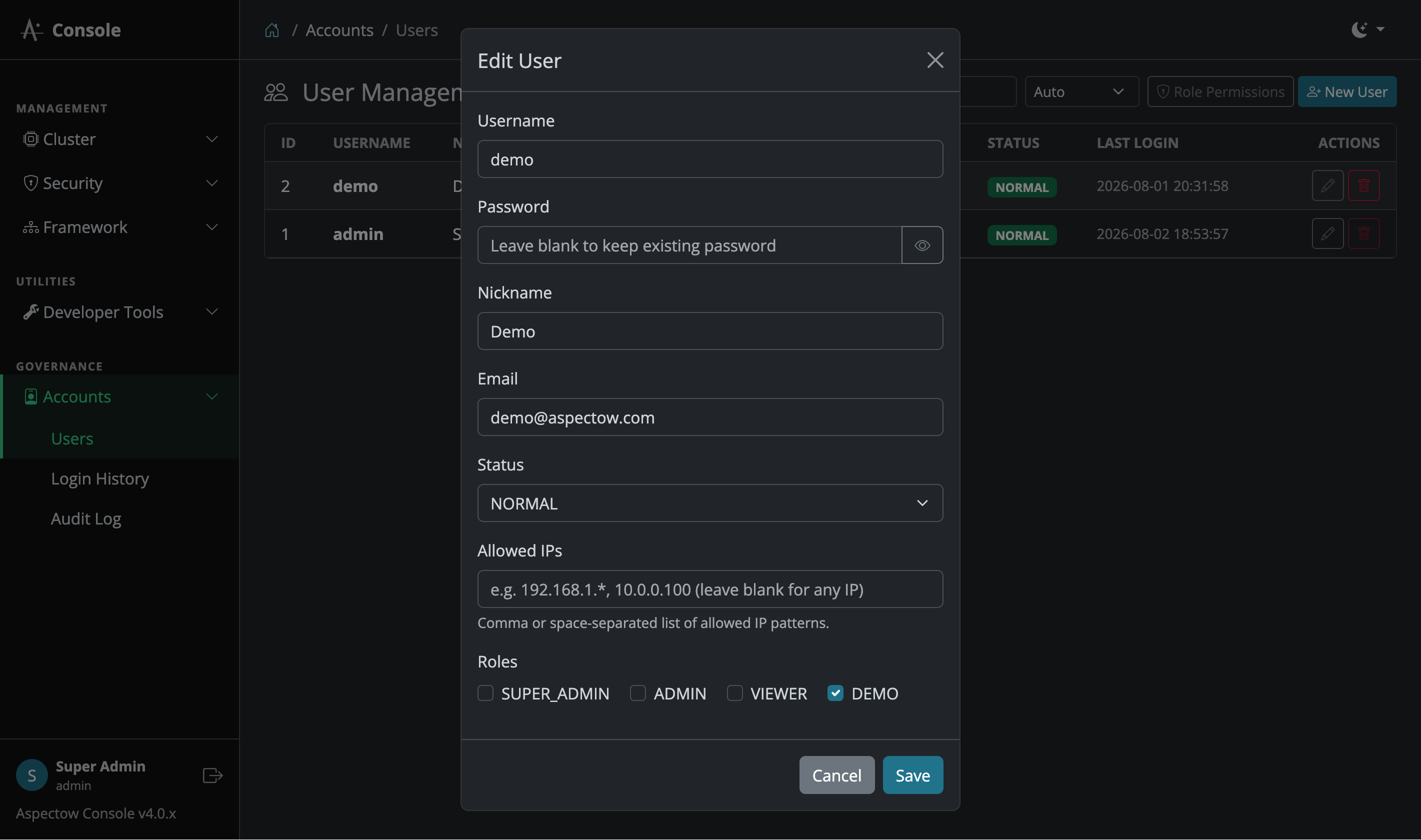Go to home via breadcrumb house icon

point(272,30)
